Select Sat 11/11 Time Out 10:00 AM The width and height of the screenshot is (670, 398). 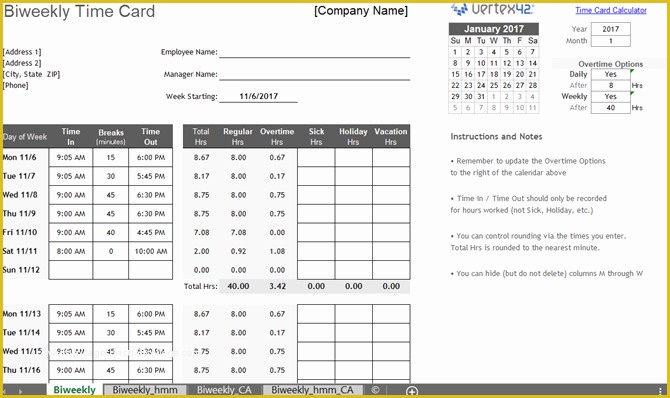tap(150, 251)
